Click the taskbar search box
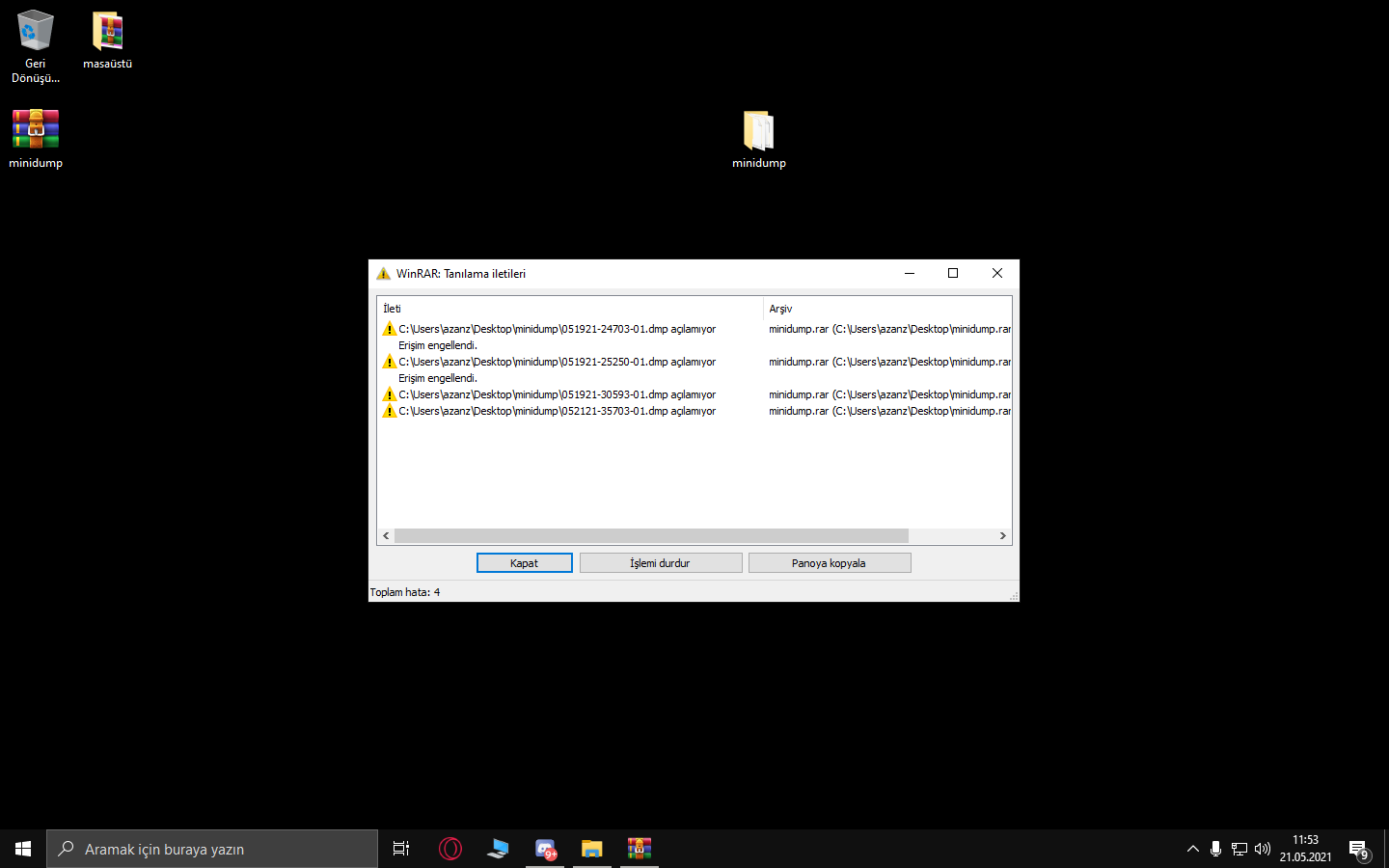 tap(212, 849)
